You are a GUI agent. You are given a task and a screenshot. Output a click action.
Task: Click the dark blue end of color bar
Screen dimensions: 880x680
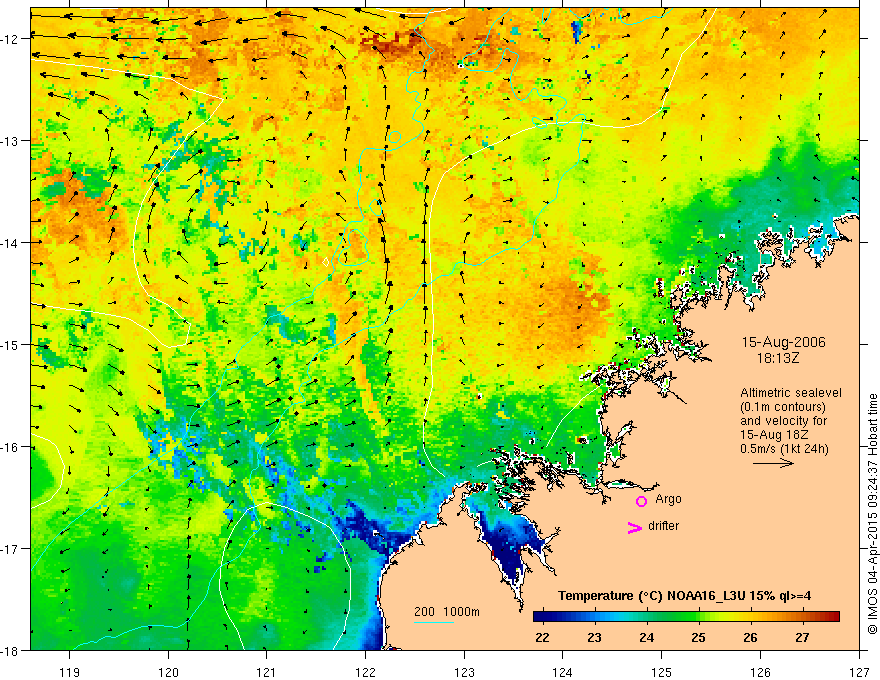click(x=540, y=616)
